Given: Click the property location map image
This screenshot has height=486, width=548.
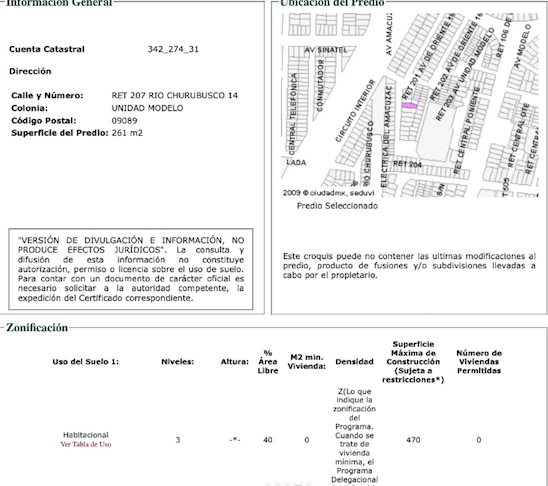Looking at the screenshot, I should (x=410, y=105).
